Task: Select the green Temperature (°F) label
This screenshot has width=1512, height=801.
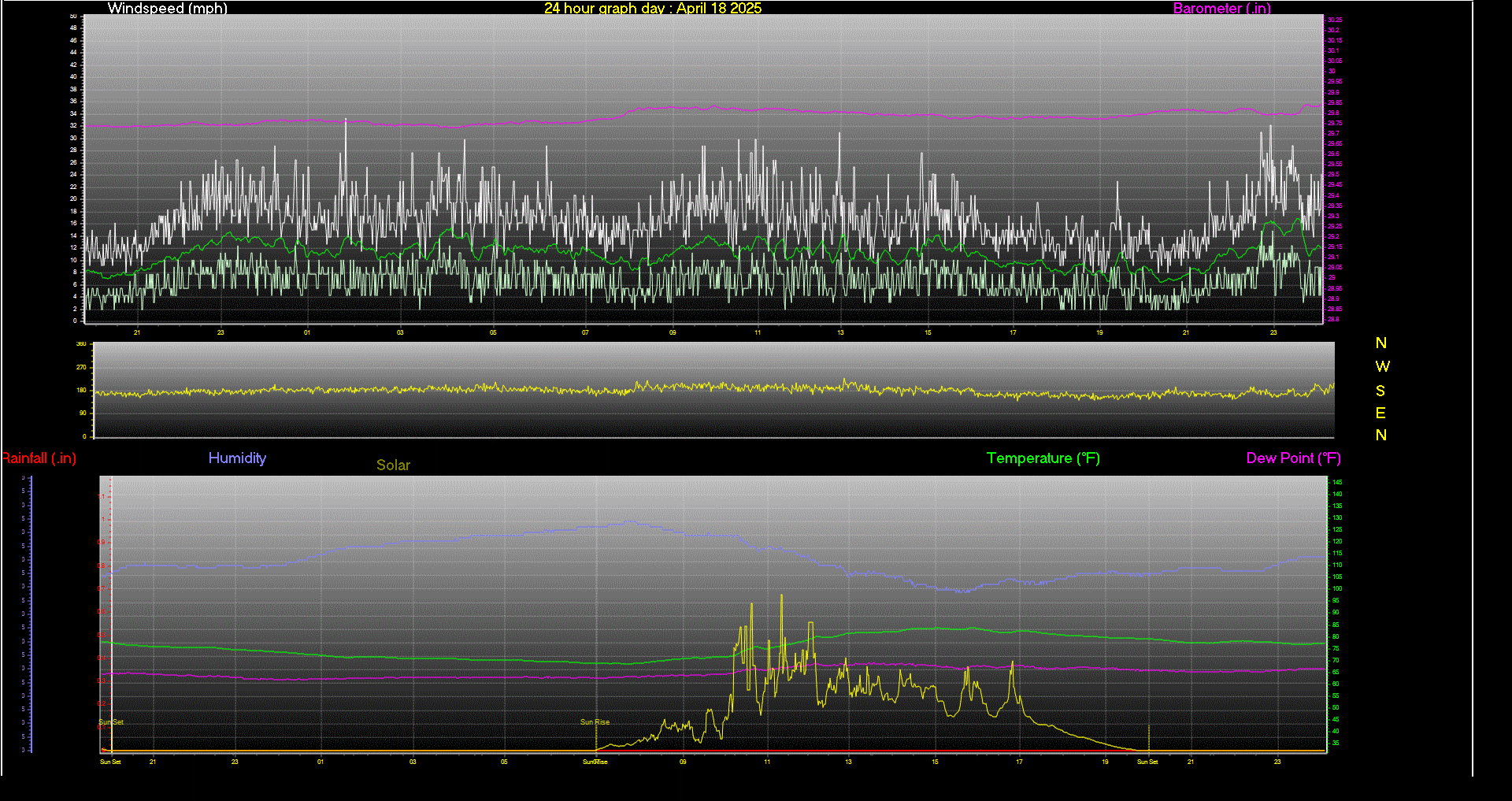Action: pyautogui.click(x=1043, y=458)
